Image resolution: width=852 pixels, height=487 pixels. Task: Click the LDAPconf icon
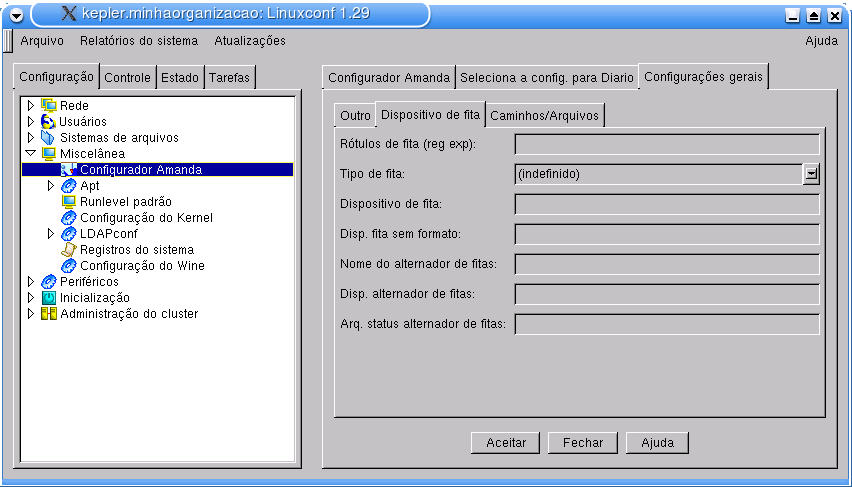pos(69,234)
